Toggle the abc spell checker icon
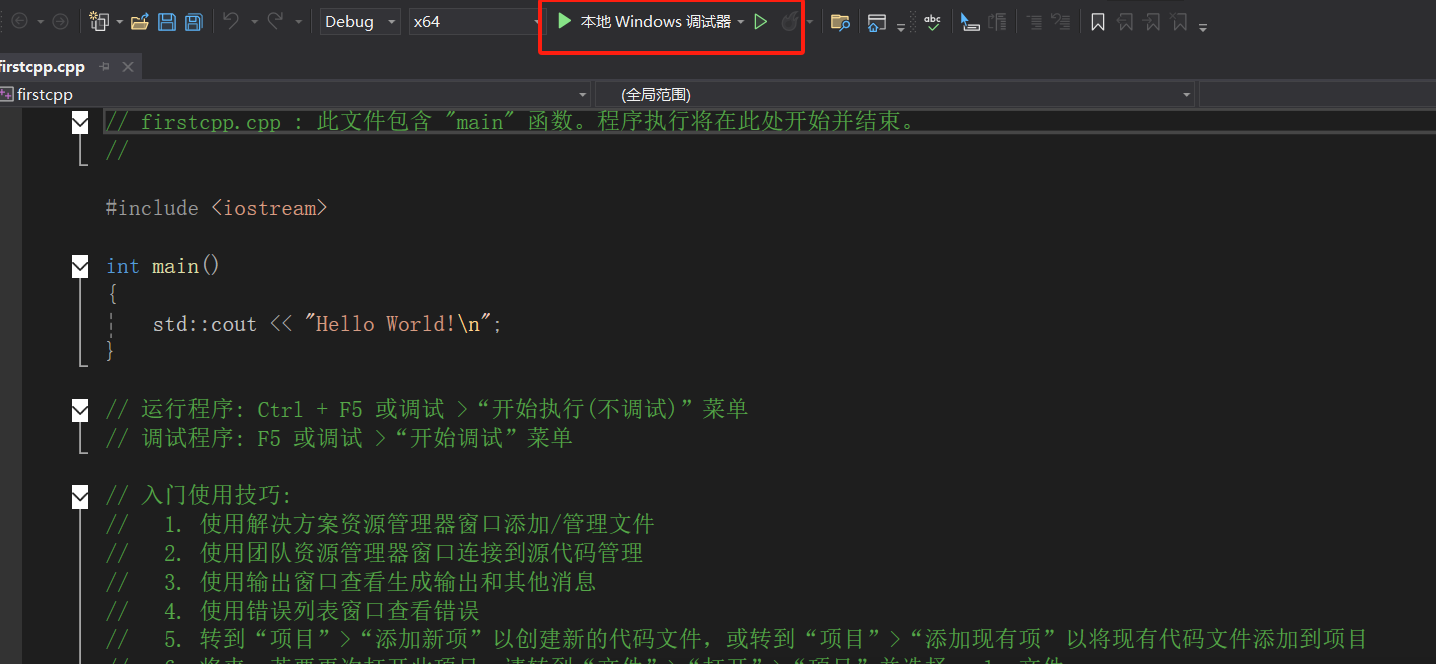The height and width of the screenshot is (664, 1436). pyautogui.click(x=932, y=21)
